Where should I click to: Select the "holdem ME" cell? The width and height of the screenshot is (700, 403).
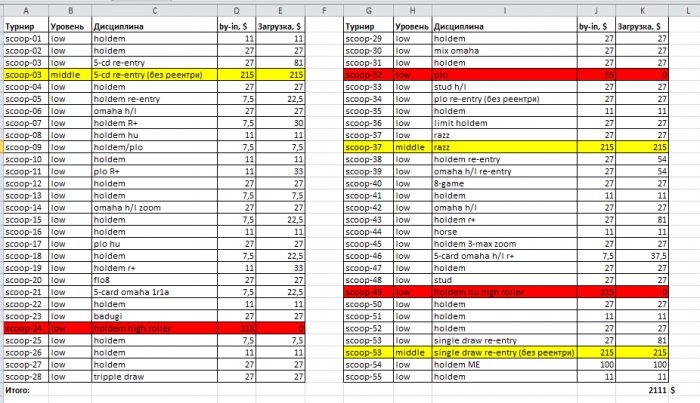(504, 364)
